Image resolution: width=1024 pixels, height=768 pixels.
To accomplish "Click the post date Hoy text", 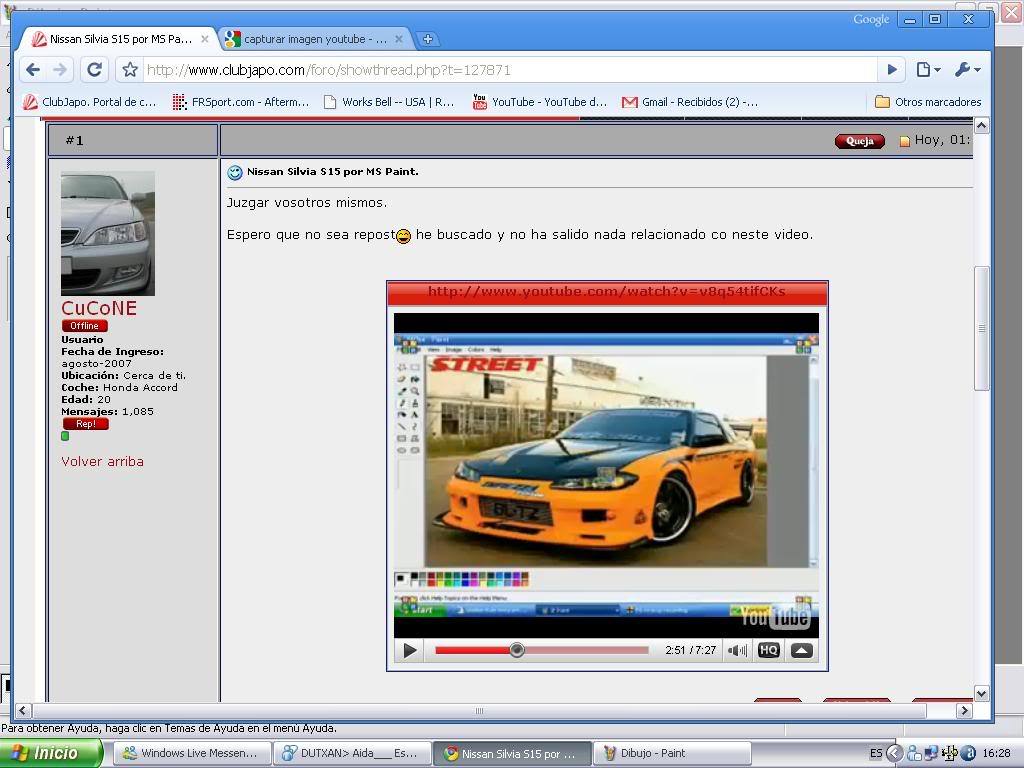I will 943,140.
